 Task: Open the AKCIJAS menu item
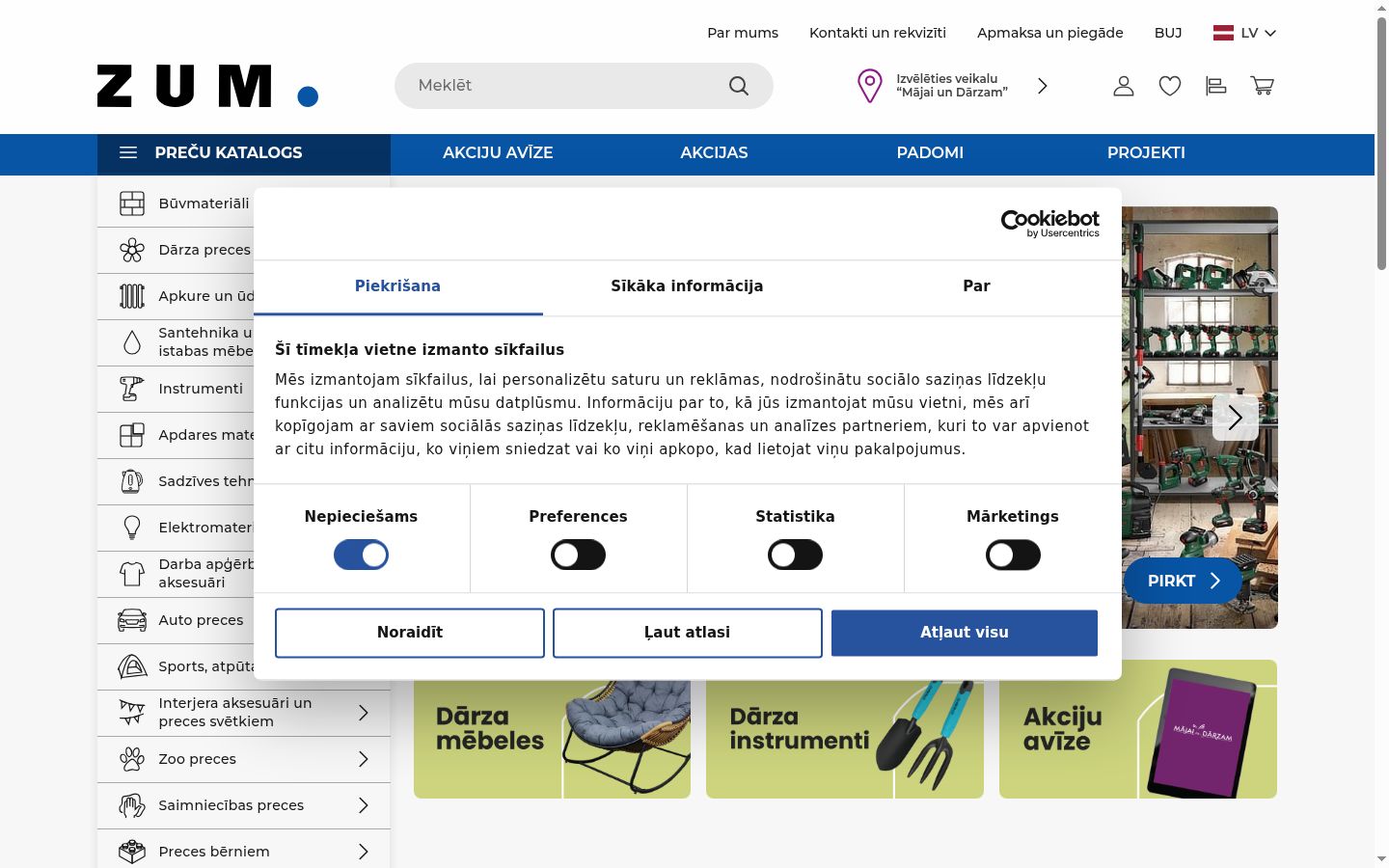coord(714,152)
